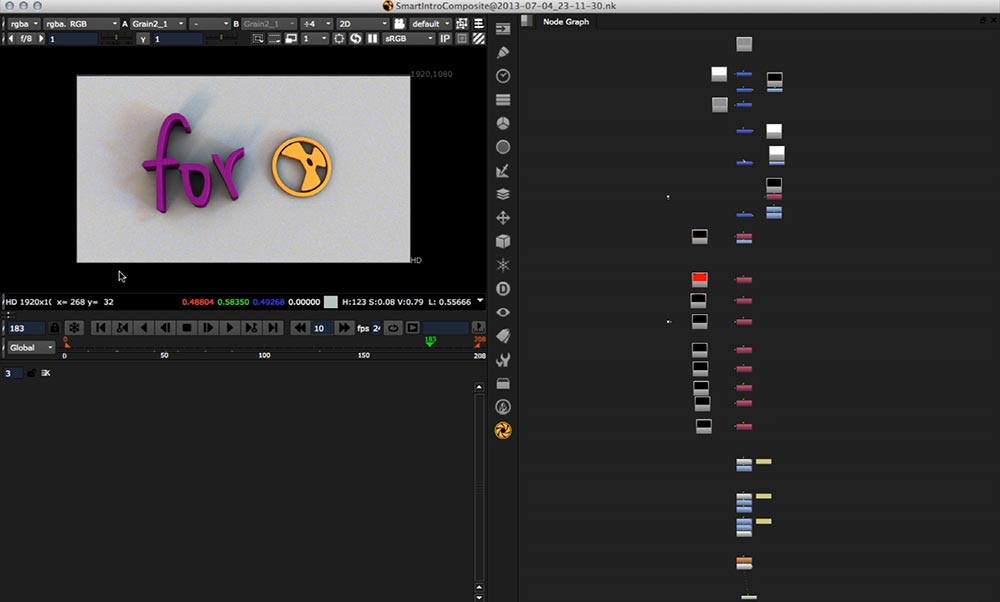Click the sampled color swatch in info bar
The width and height of the screenshot is (1000, 602).
(x=330, y=302)
